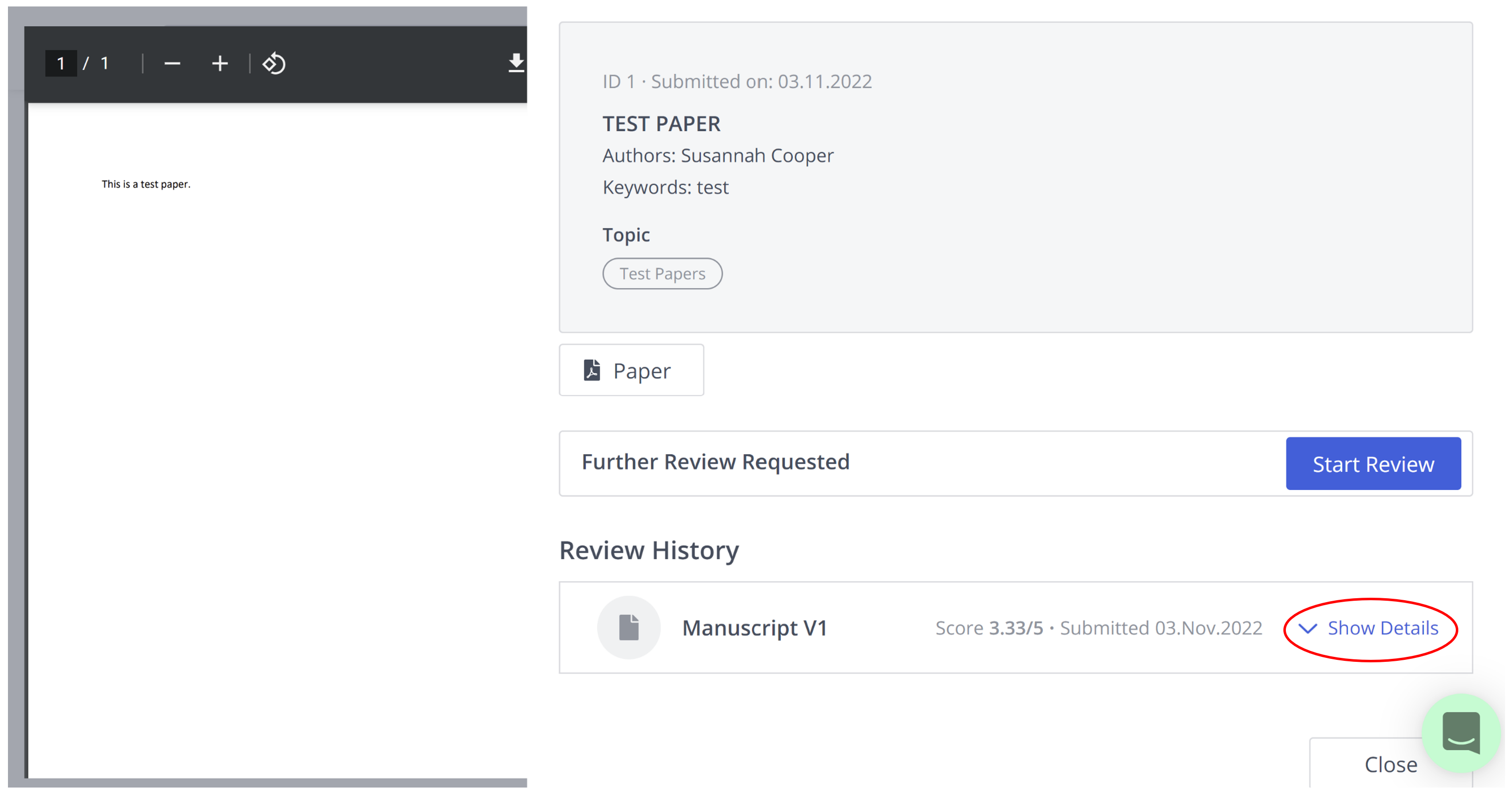Close the submission review dialog
Viewport: 1512px width, 793px height.
[1391, 764]
